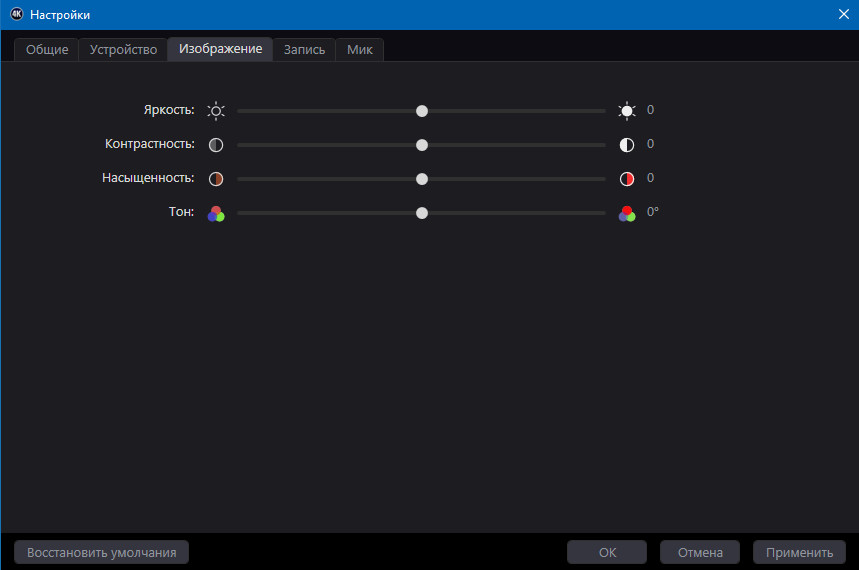Viewport: 859px width, 570px height.
Task: Click the low brightness sun icon
Action: [216, 111]
